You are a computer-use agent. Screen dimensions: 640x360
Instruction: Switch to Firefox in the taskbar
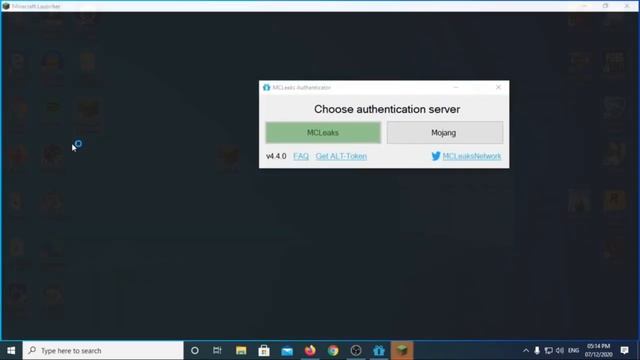pos(310,350)
